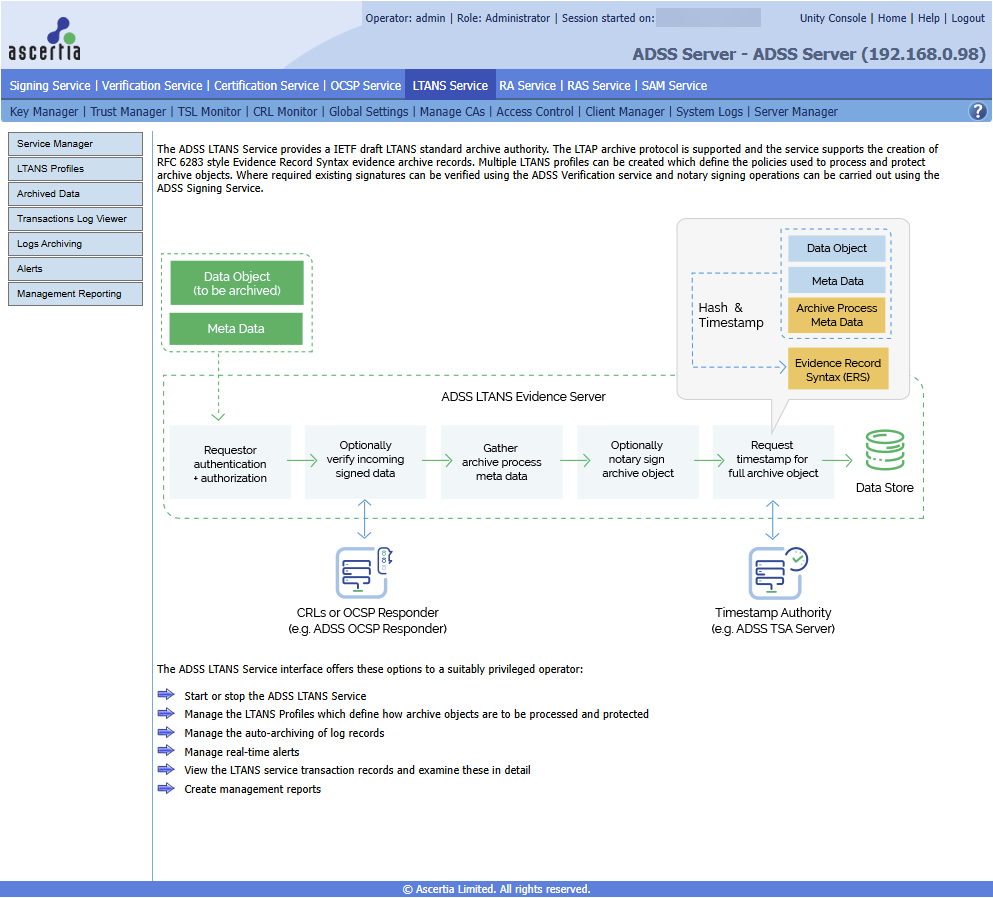Click the Ascertia logo

44,39
